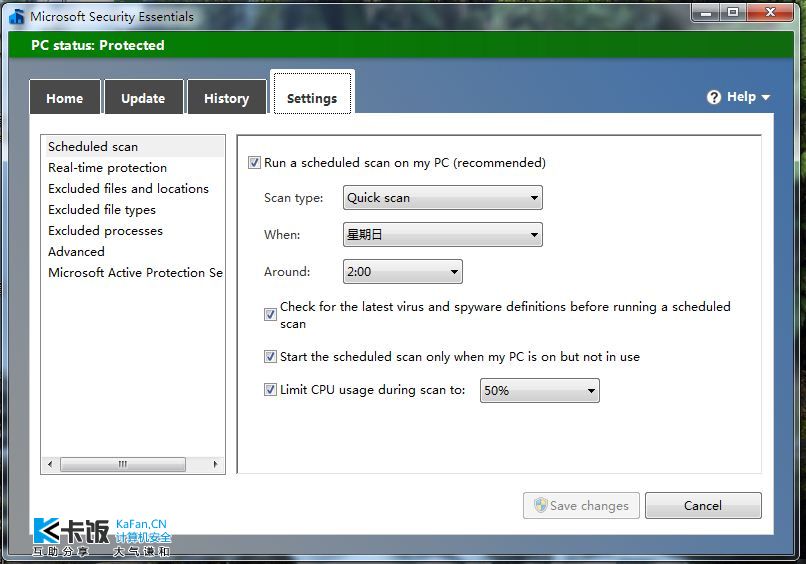Open the CPU usage 50% dropdown

tap(540, 390)
